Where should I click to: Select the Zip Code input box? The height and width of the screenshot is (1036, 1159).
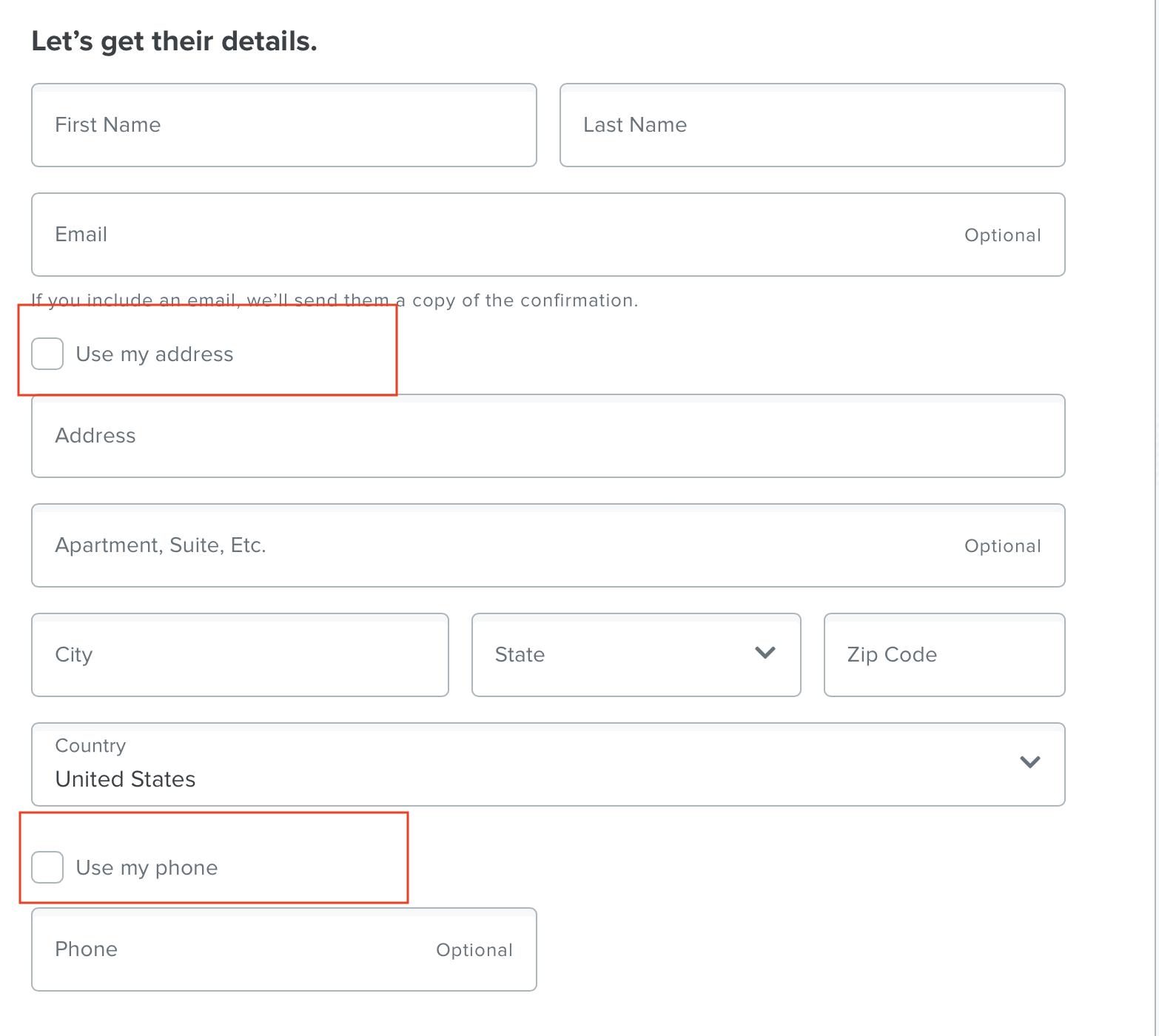pos(944,655)
